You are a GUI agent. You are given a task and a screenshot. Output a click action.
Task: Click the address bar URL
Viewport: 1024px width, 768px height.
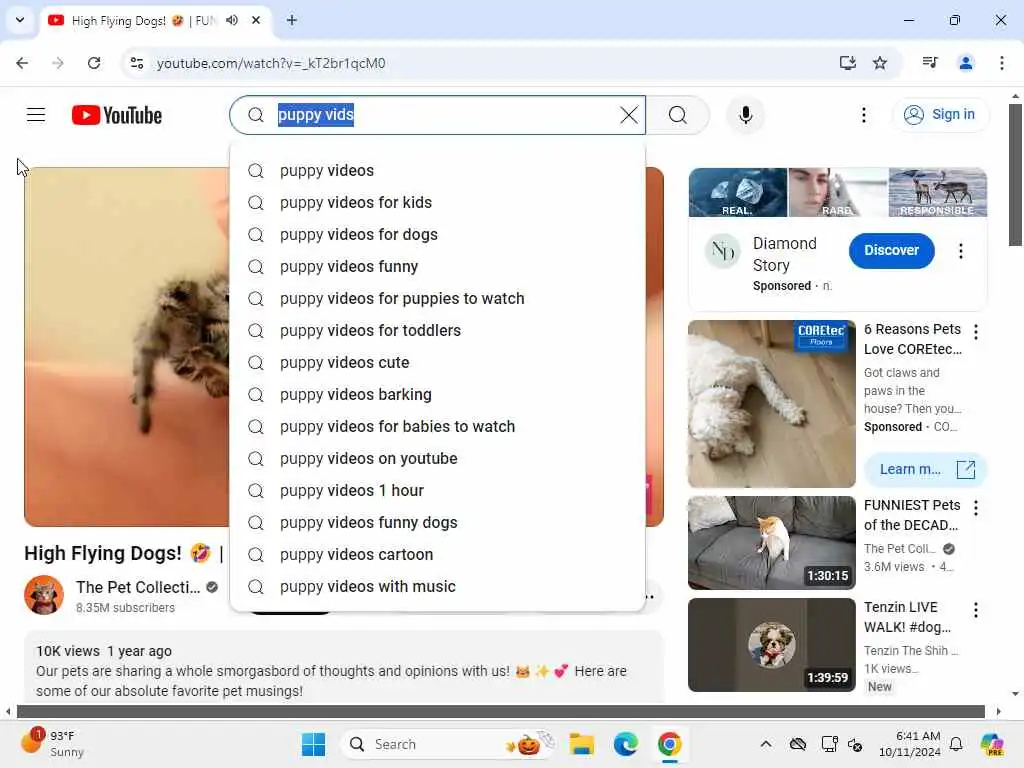(271, 63)
